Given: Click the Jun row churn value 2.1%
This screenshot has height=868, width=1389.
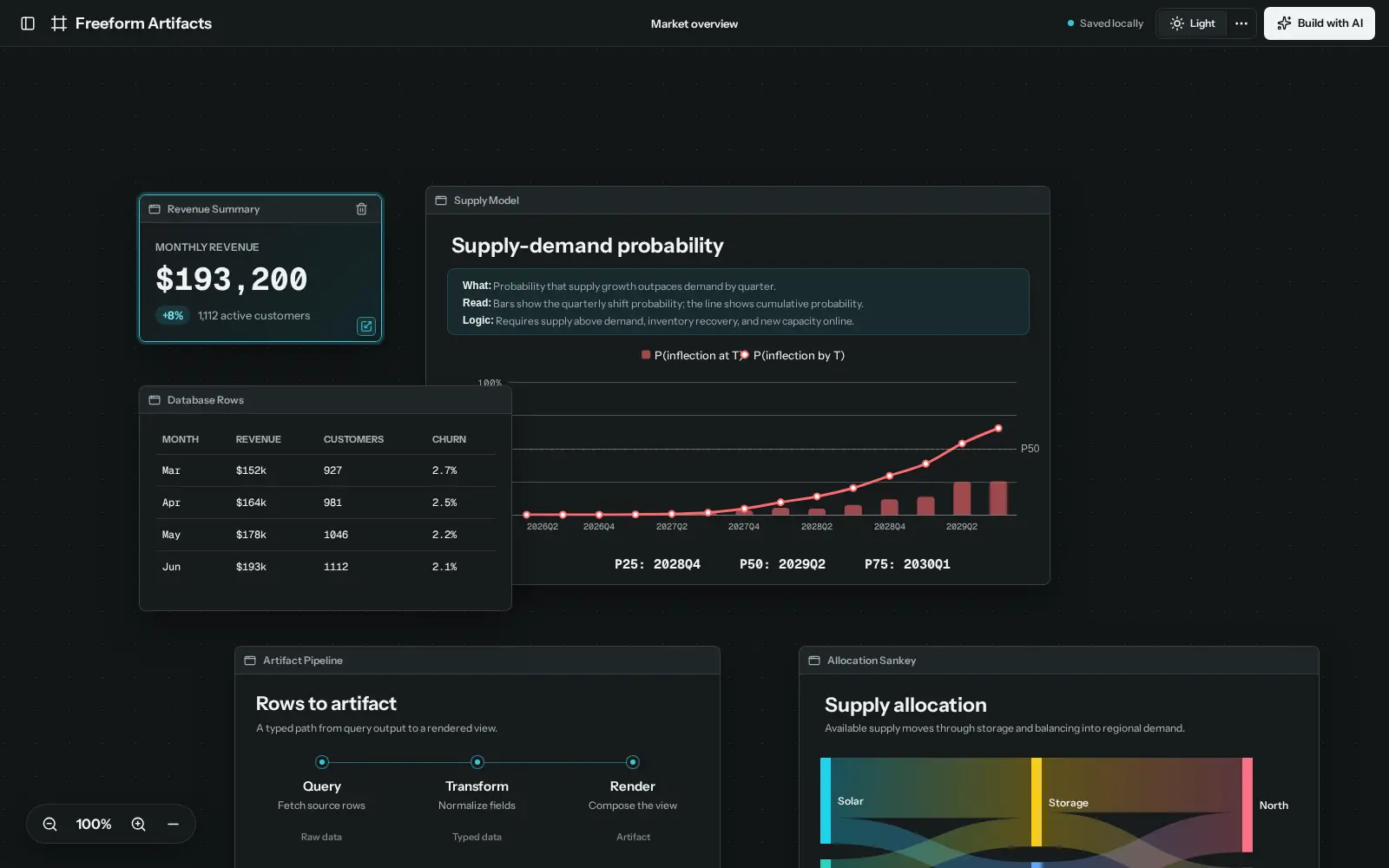Looking at the screenshot, I should click(x=444, y=567).
